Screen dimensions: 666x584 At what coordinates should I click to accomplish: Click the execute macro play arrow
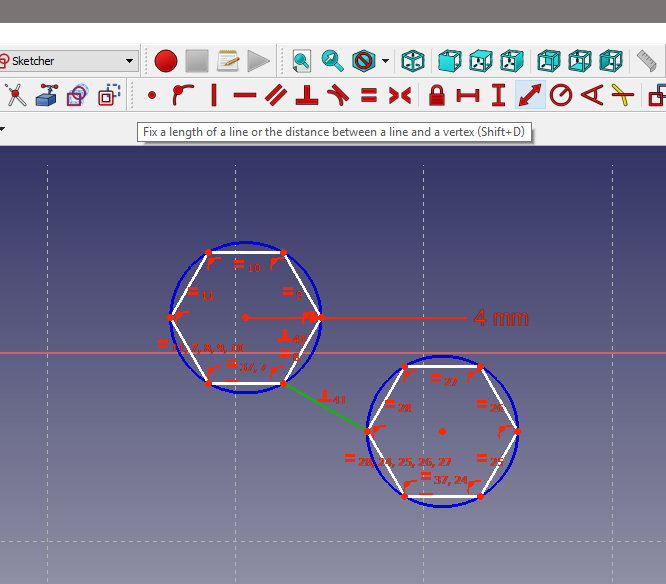point(259,61)
